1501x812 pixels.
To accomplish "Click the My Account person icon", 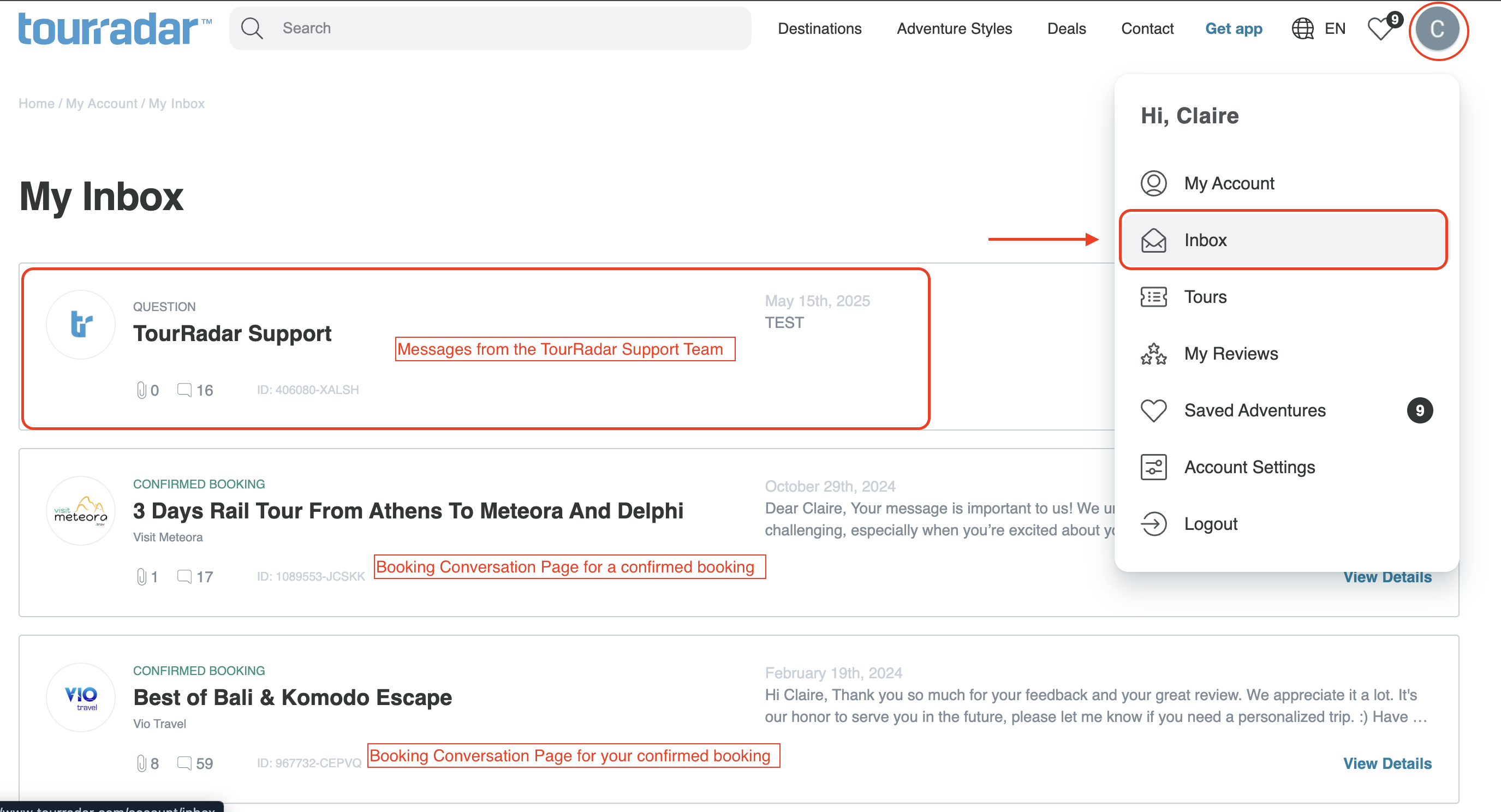I will [1153, 183].
